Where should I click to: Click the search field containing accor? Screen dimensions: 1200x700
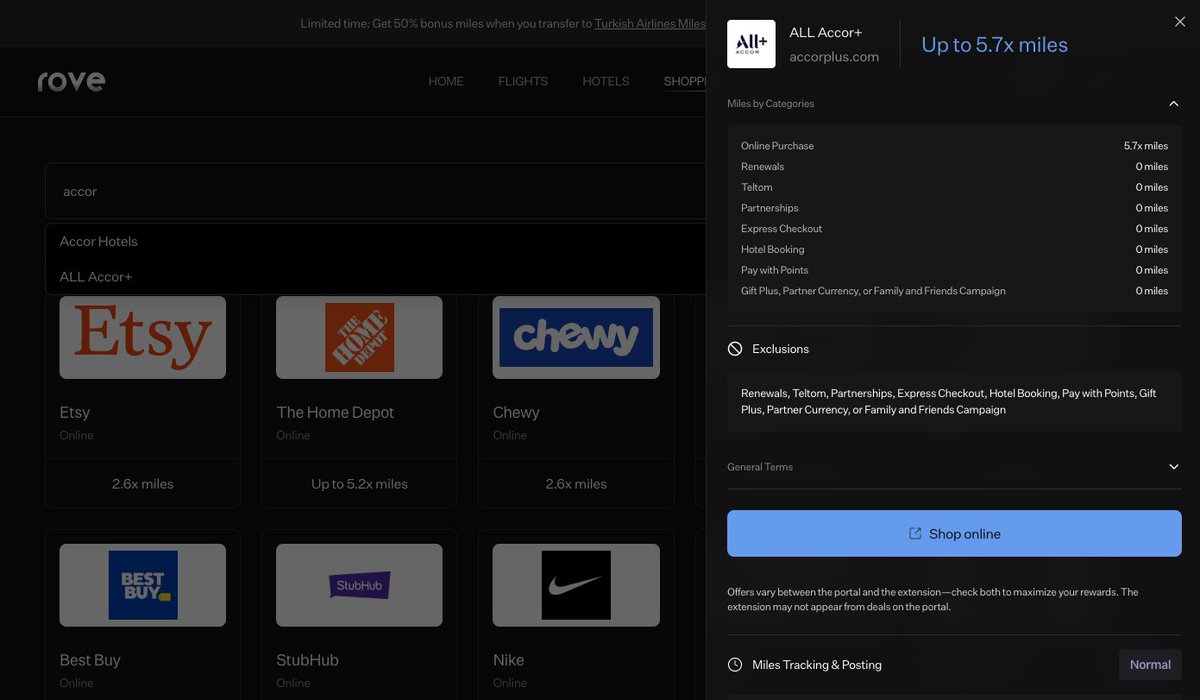pyautogui.click(x=375, y=191)
